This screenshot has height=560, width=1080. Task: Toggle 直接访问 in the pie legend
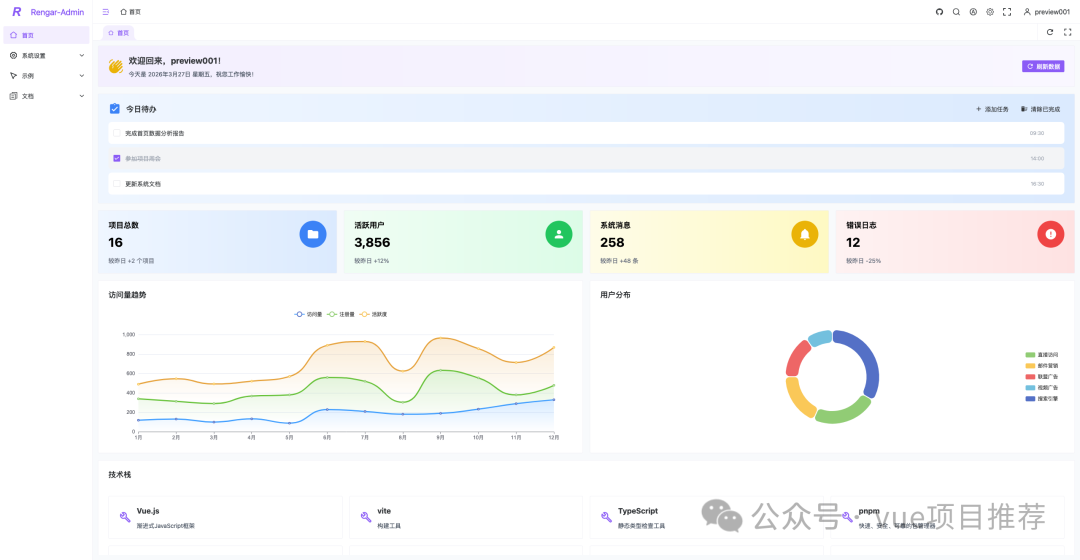point(1041,355)
